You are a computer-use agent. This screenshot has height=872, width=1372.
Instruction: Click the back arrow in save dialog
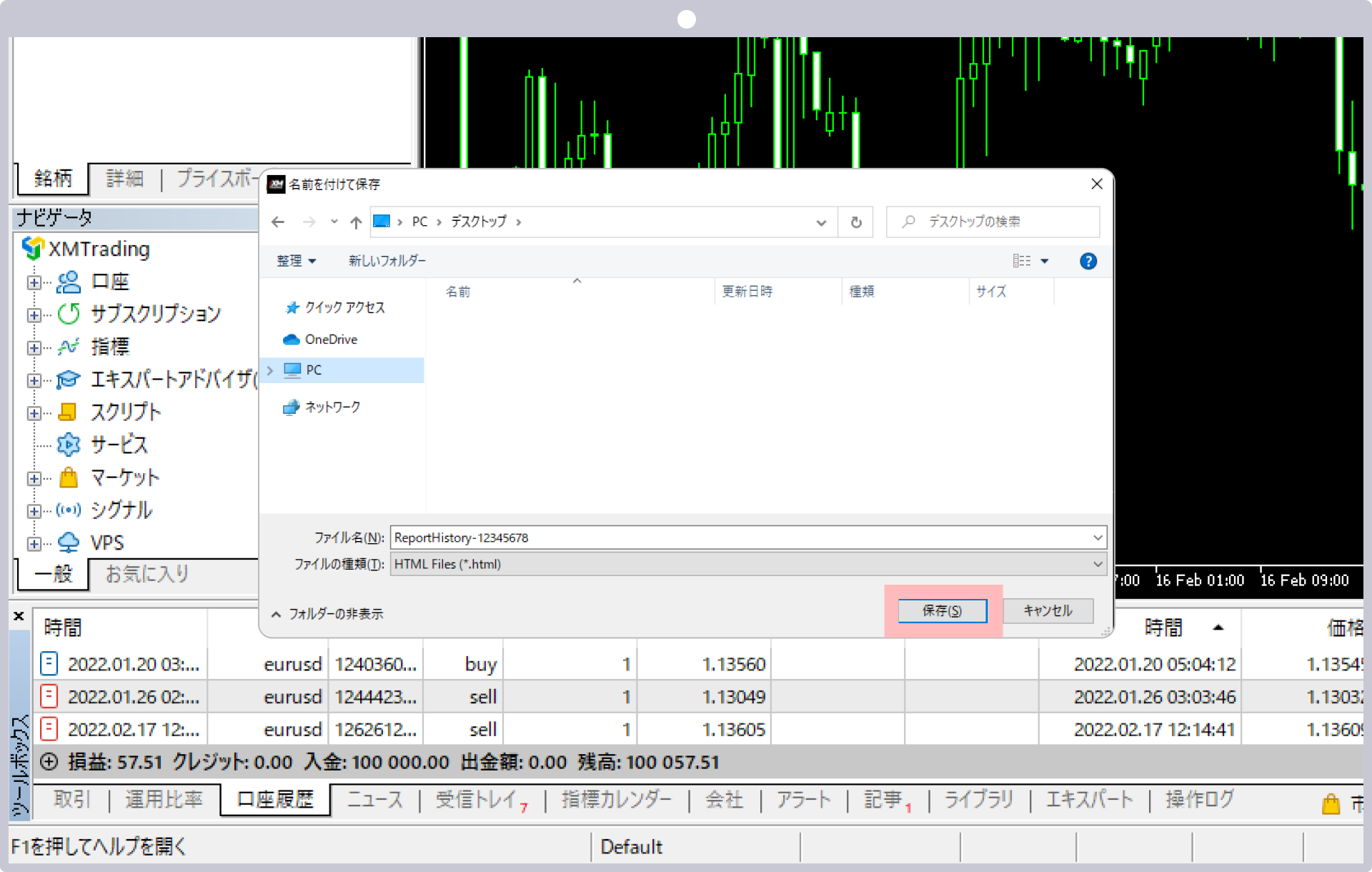[278, 222]
